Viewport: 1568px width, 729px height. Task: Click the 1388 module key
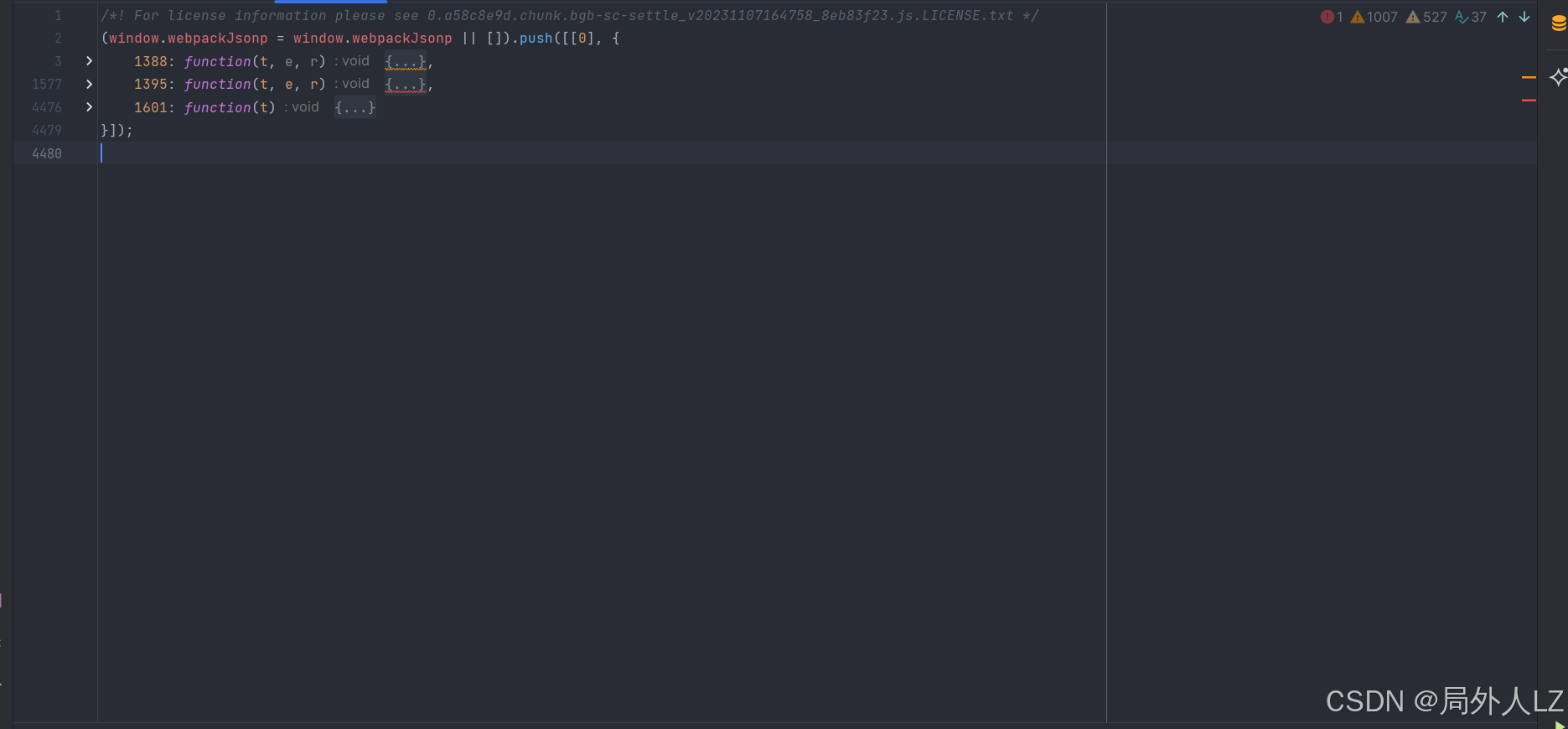click(151, 61)
